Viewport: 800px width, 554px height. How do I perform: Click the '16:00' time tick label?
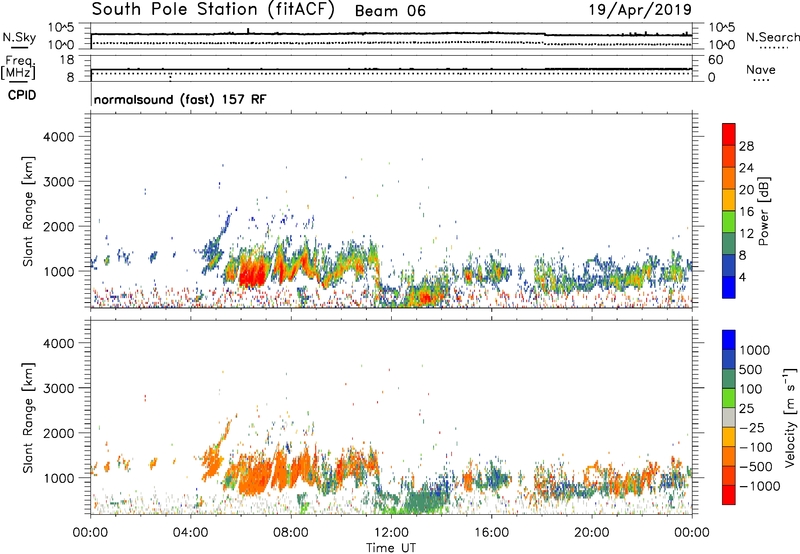coord(491,533)
